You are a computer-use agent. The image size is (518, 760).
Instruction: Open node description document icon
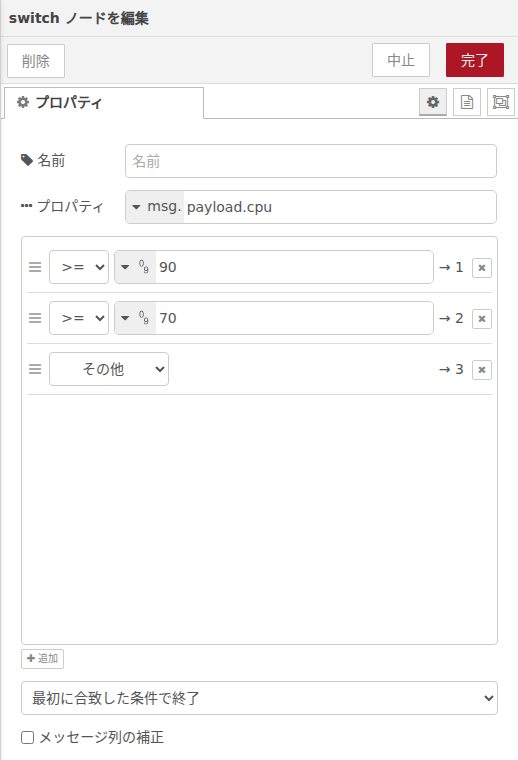[x=467, y=102]
